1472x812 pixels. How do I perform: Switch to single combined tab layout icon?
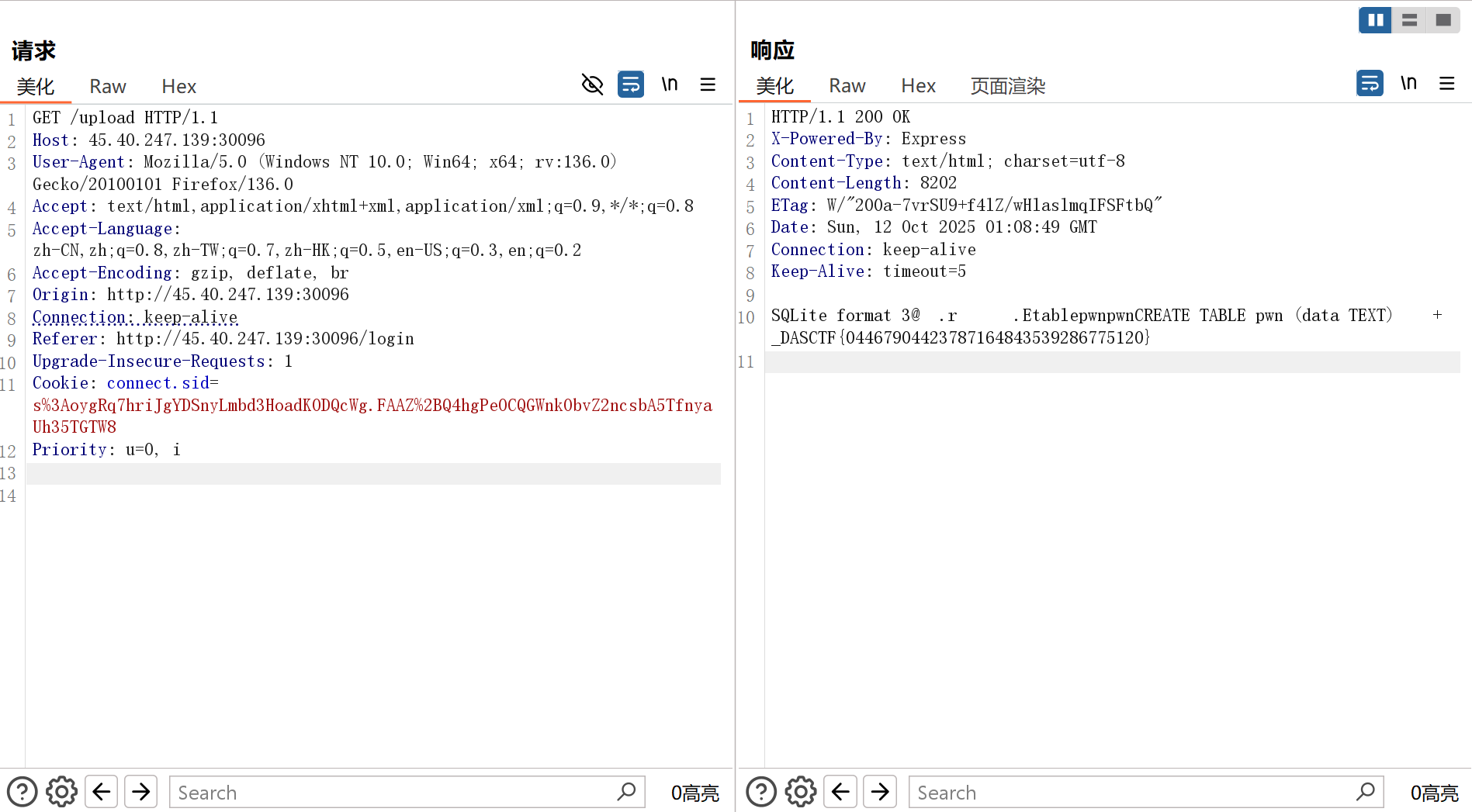tap(1443, 20)
